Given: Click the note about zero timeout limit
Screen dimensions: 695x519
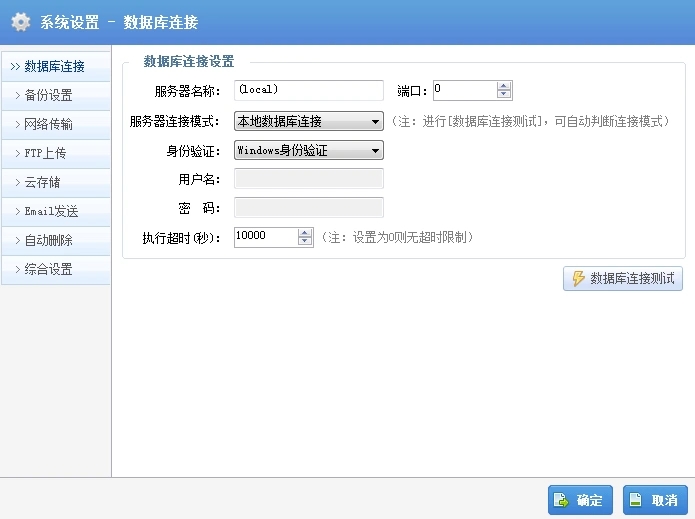Looking at the screenshot, I should coord(397,237).
